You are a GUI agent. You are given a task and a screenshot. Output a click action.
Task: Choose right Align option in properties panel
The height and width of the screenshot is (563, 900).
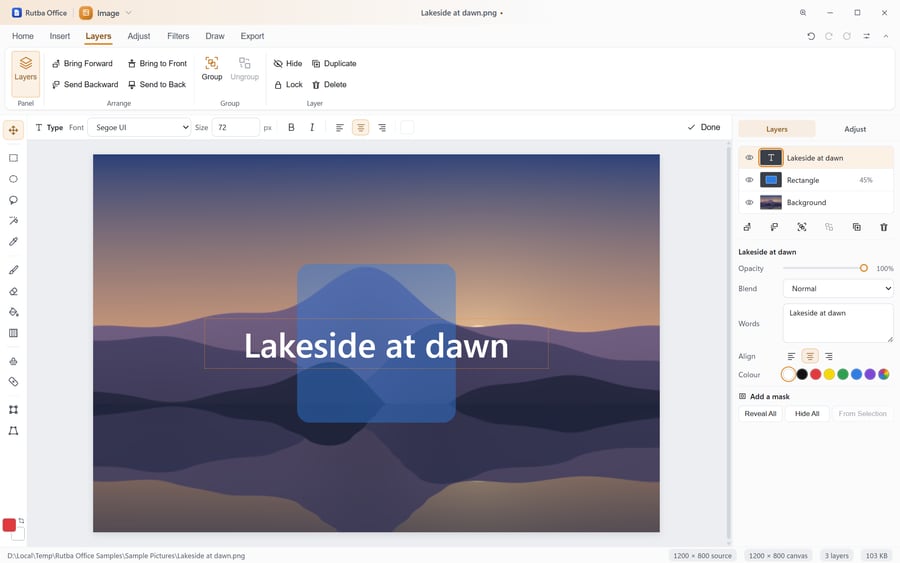pyautogui.click(x=828, y=356)
